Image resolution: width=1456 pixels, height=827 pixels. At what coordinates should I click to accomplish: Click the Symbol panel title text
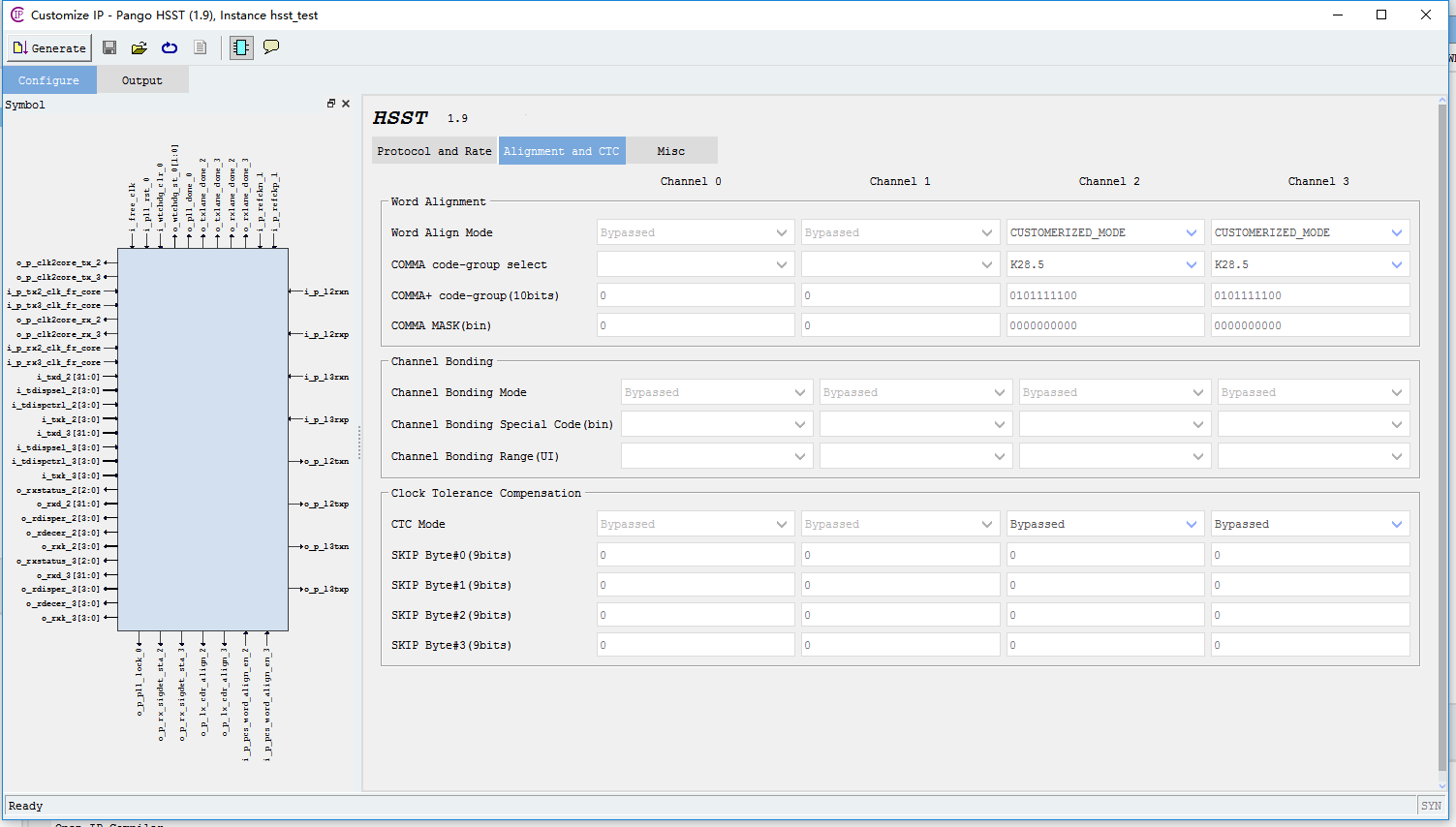tap(25, 105)
